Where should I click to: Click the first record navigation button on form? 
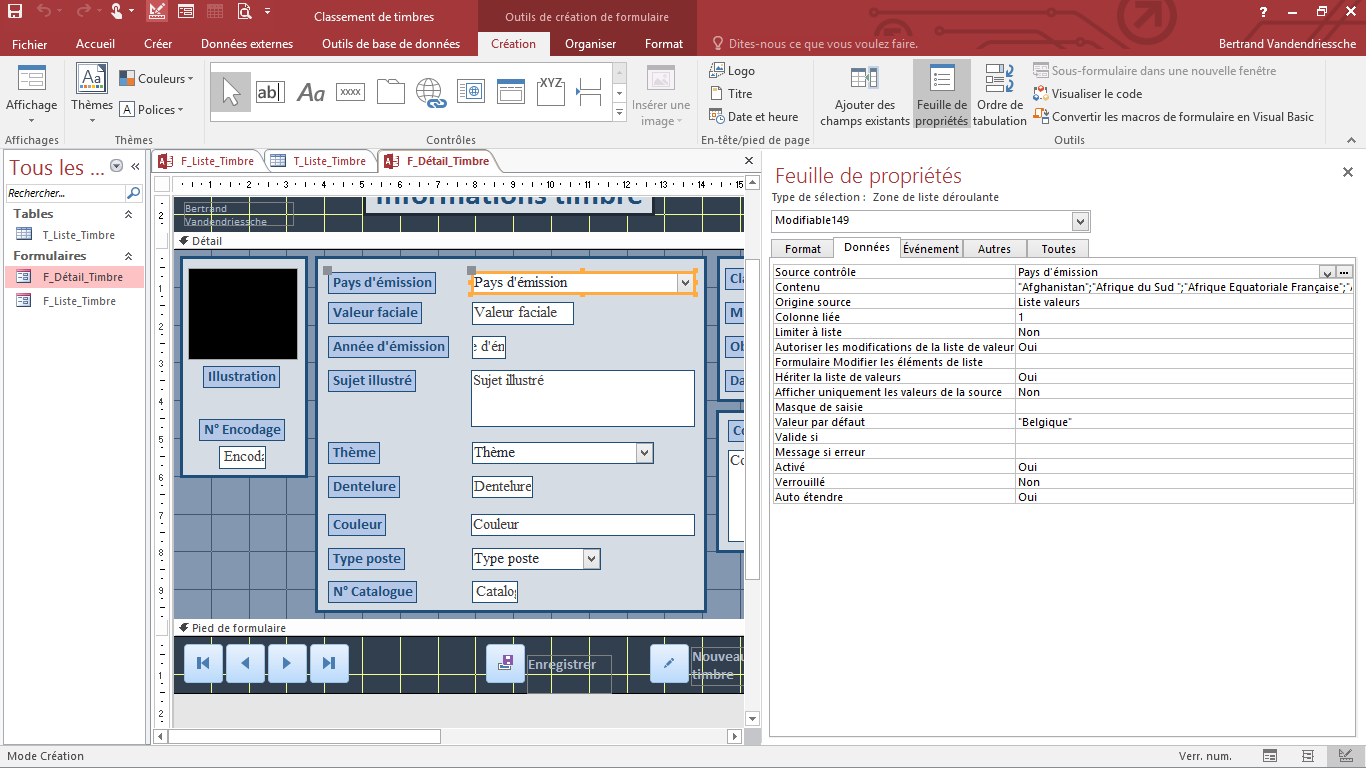[203, 663]
